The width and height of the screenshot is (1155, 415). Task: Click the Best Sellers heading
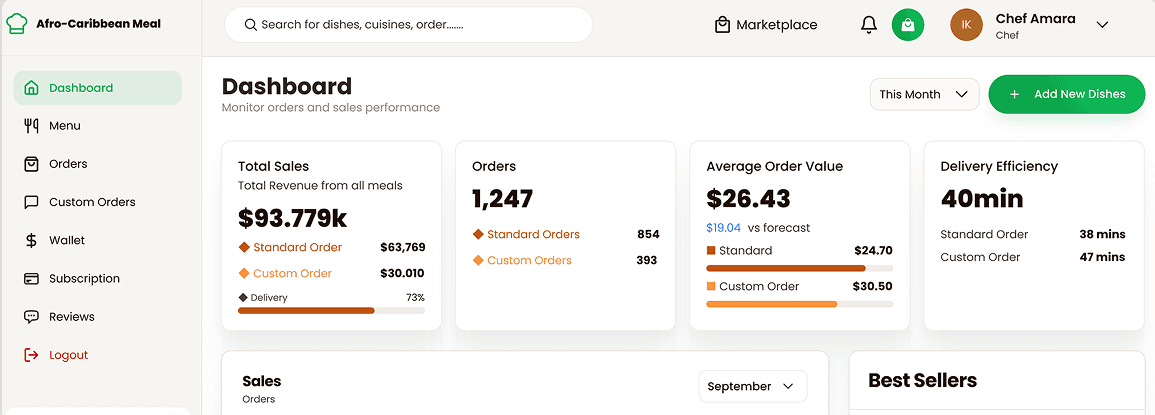point(922,380)
